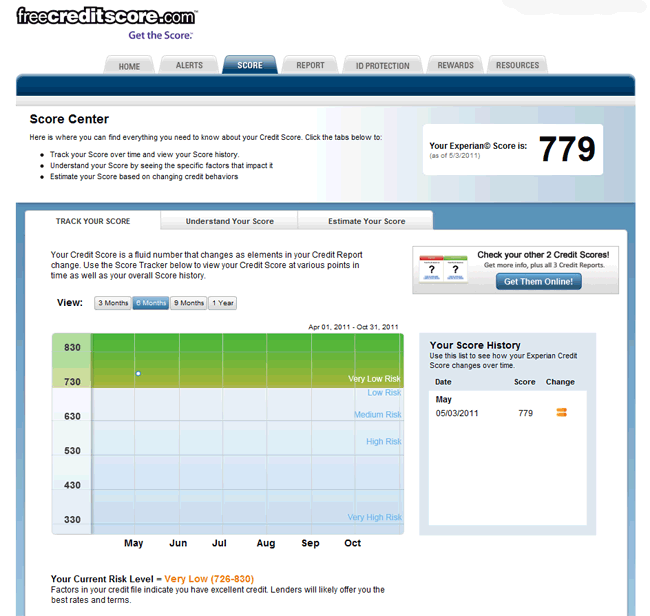This screenshot has height=616, width=650.
Task: Switch to Estimate Your Score tab
Action: [366, 221]
